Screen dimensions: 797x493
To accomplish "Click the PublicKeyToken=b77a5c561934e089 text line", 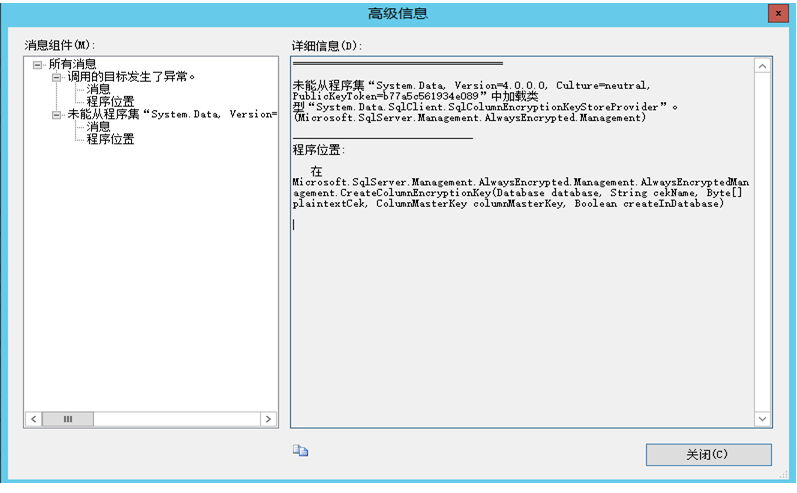I will click(415, 96).
